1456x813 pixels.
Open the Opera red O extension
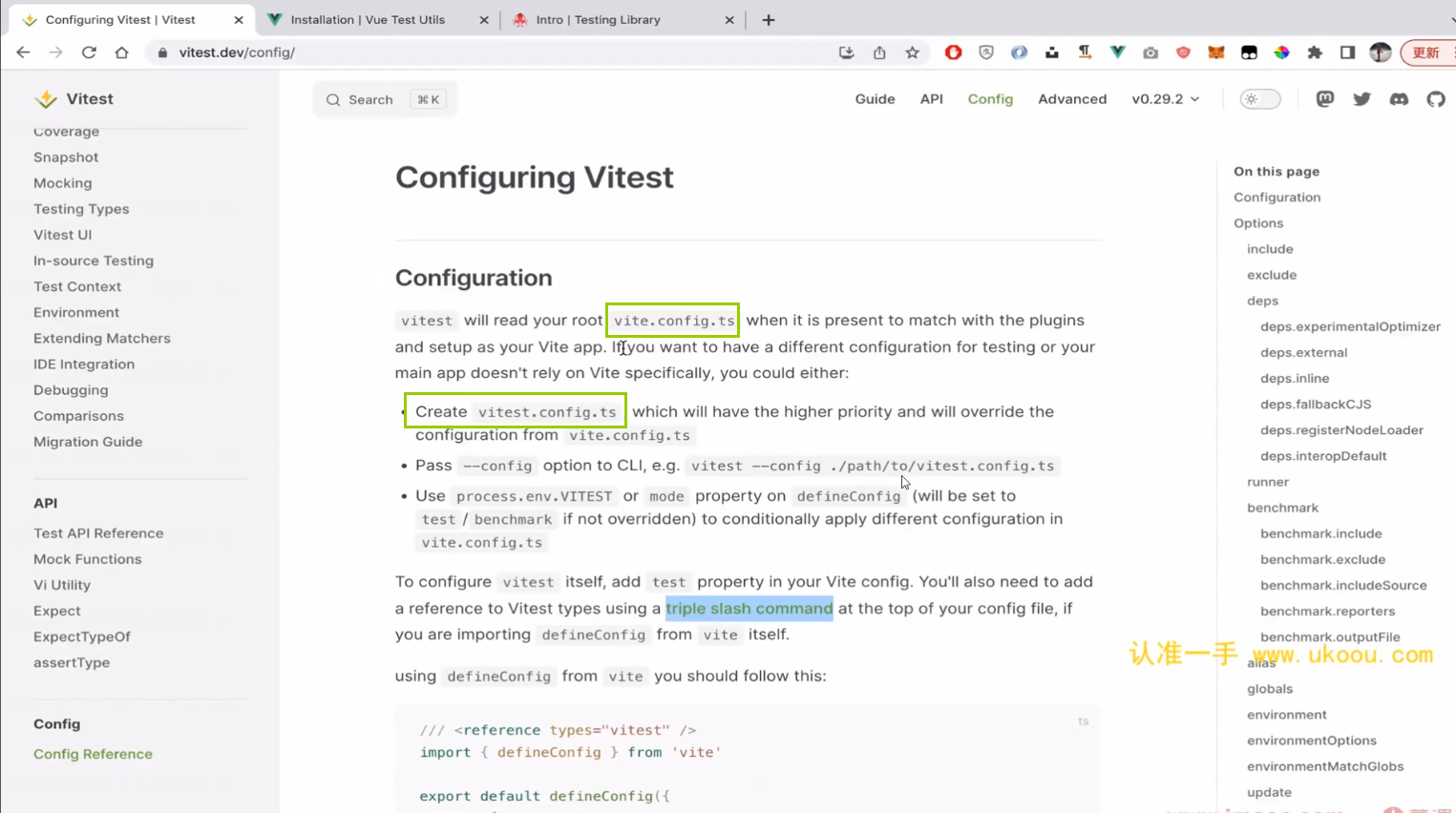[x=953, y=52]
